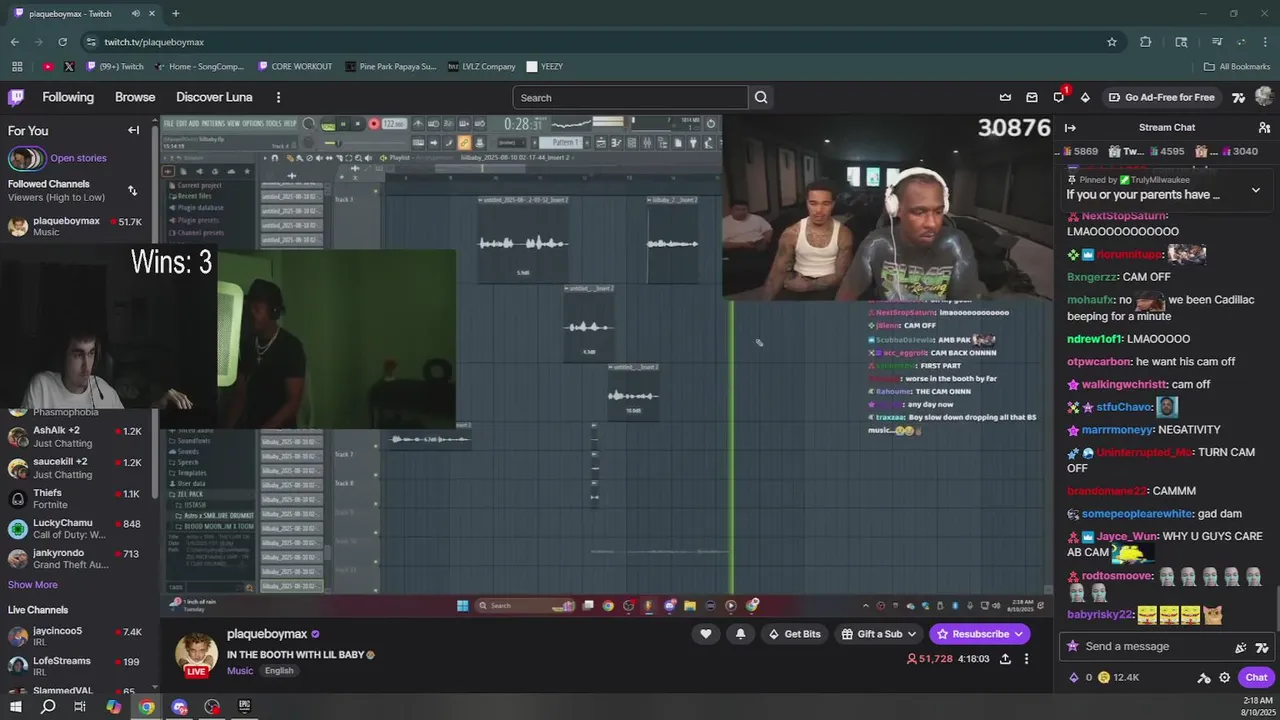Open LuckyChamu channel in sidebar
The image size is (1280, 720).
pos(76,529)
